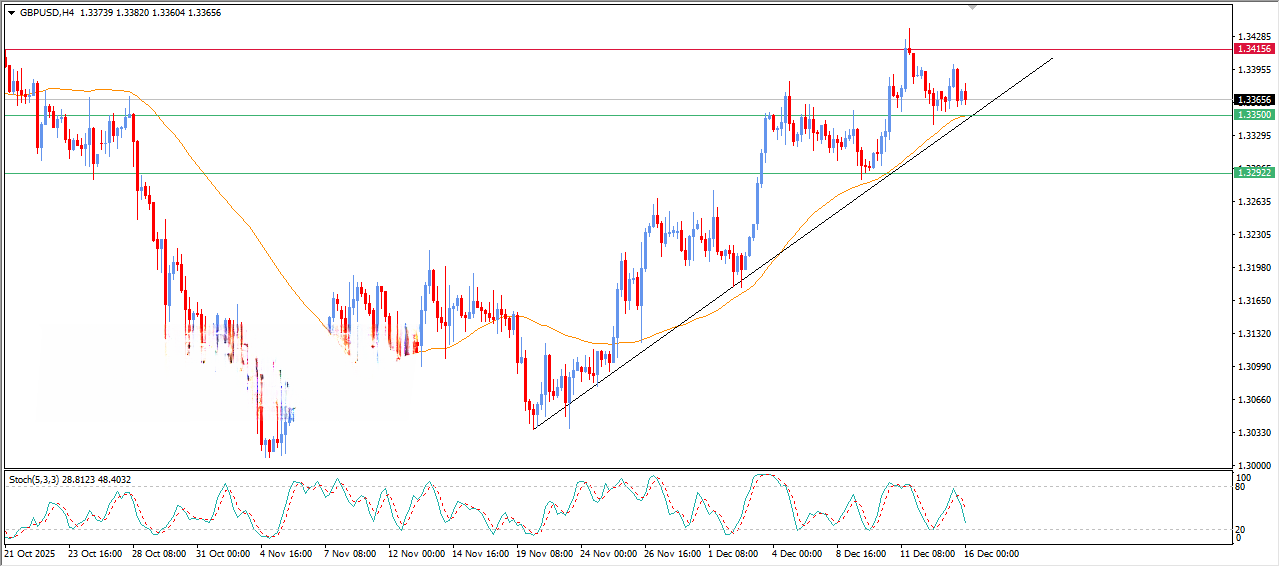
Task: Select the green 1.33500 price level tag
Action: 1253,115
